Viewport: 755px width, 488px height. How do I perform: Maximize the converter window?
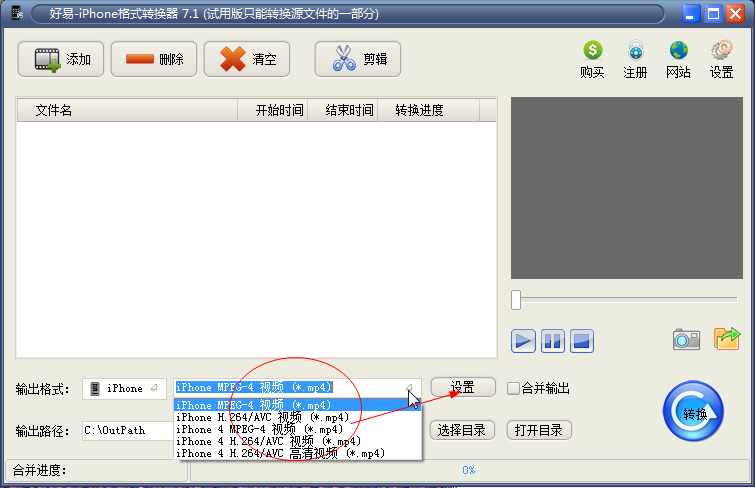pos(713,13)
